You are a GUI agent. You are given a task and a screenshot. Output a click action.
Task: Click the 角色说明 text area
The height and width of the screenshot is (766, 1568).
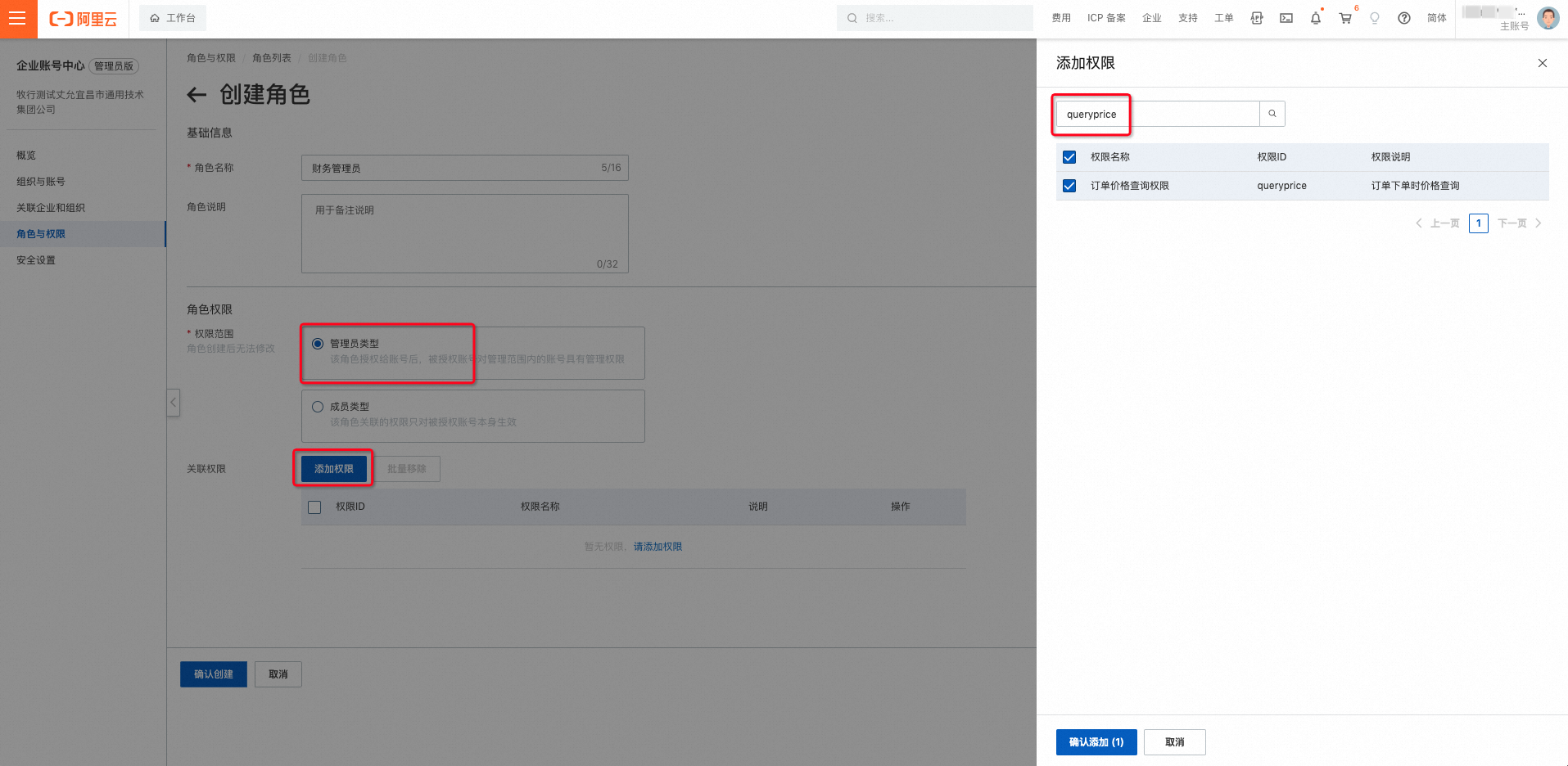[464, 233]
